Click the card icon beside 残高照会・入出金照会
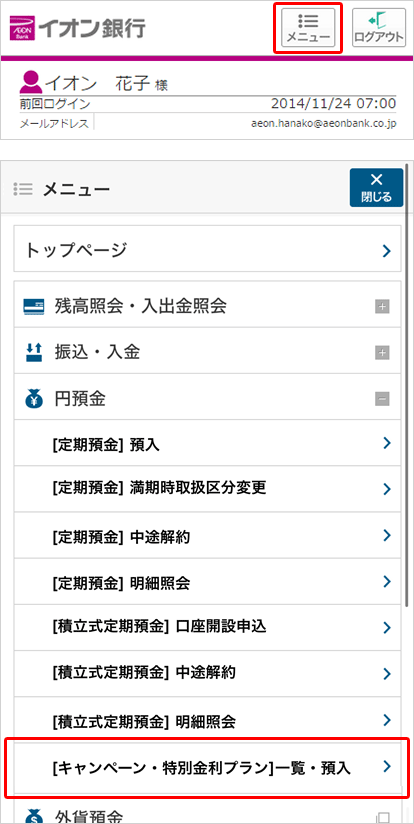The image size is (414, 824). pos(34,306)
